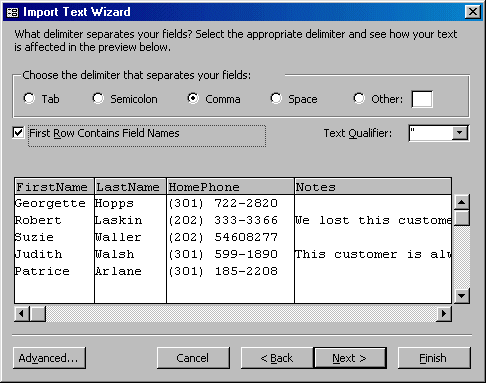Image resolution: width=486 pixels, height=383 pixels.
Task: Open the Advanced... settings
Action: pos(49,358)
